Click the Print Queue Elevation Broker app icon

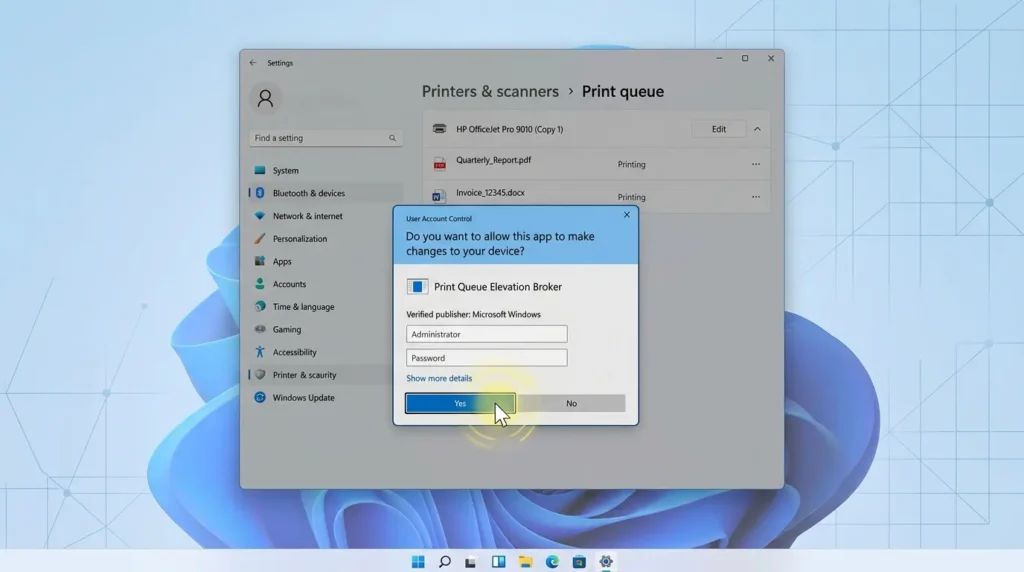pos(417,287)
